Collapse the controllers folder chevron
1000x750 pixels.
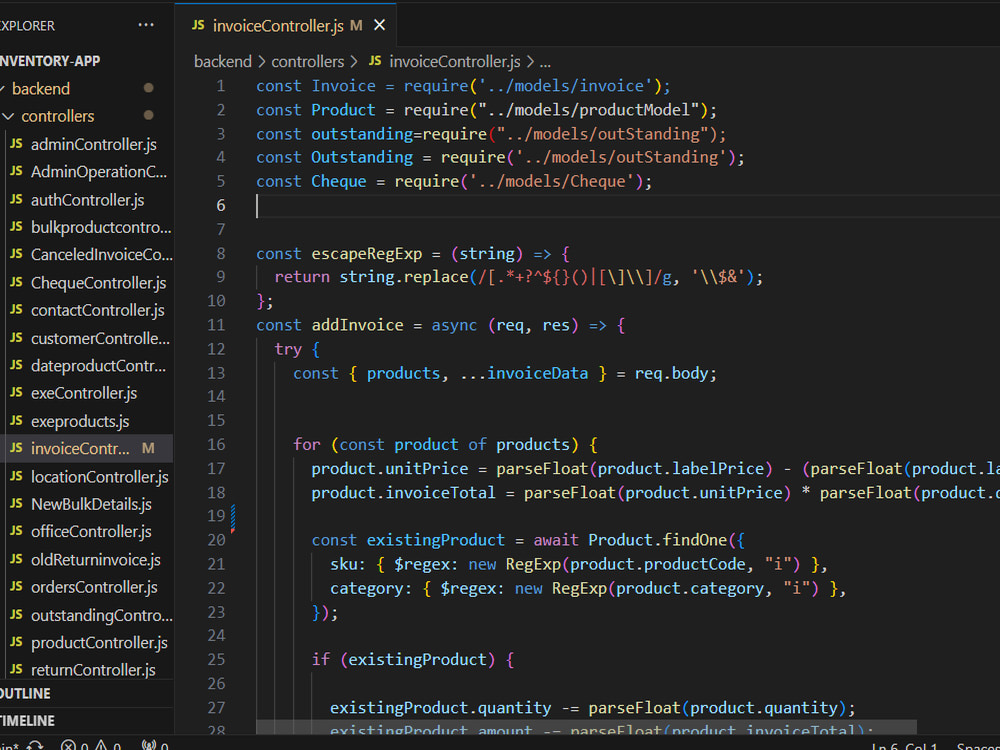click(8, 116)
